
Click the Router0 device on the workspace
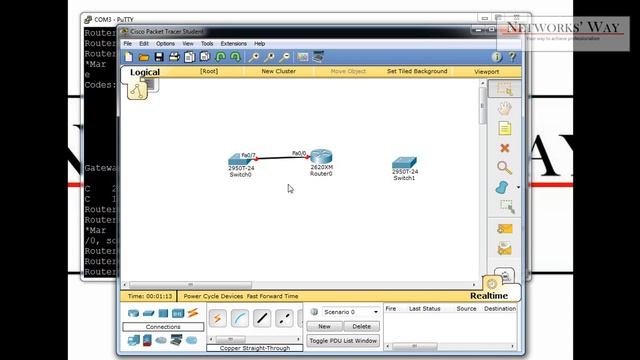tap(321, 157)
